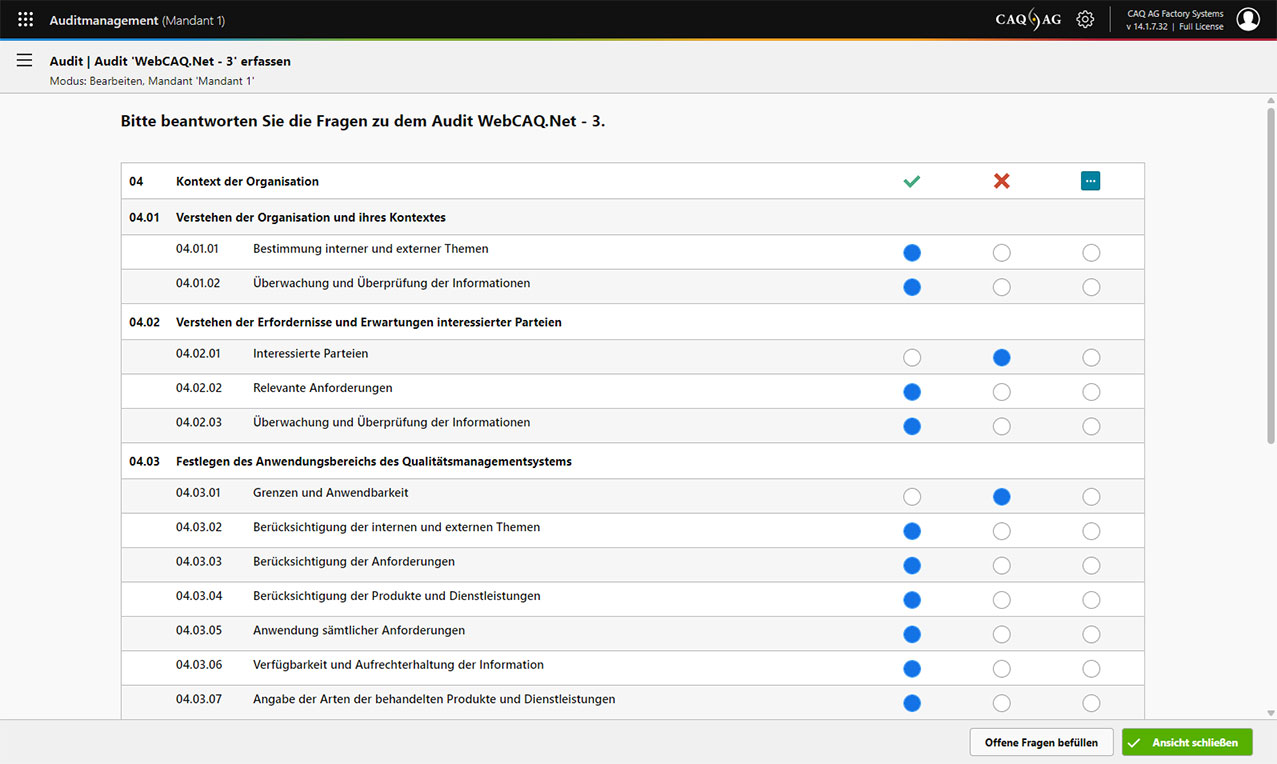Click the green checkmark column header icon
Screen dimensions: 1277x764
(911, 181)
